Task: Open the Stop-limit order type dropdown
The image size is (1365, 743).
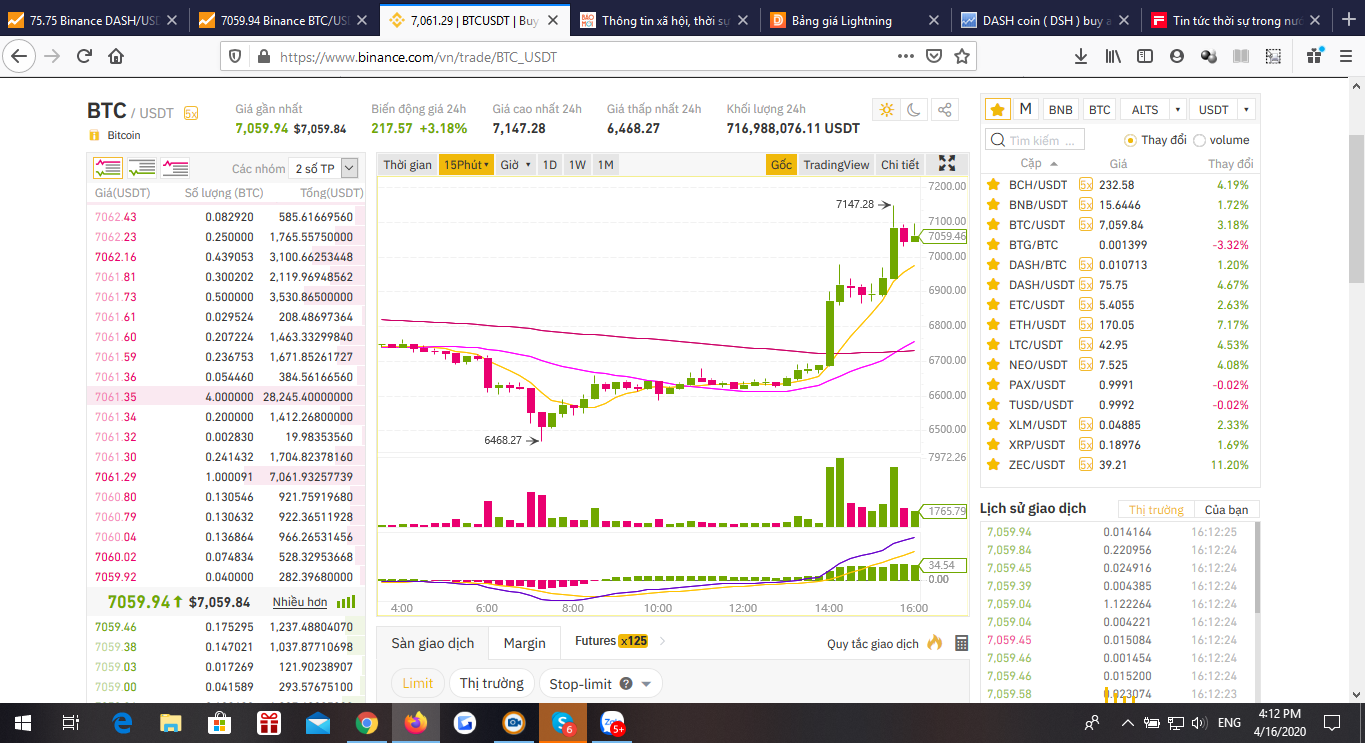Action: (x=645, y=684)
